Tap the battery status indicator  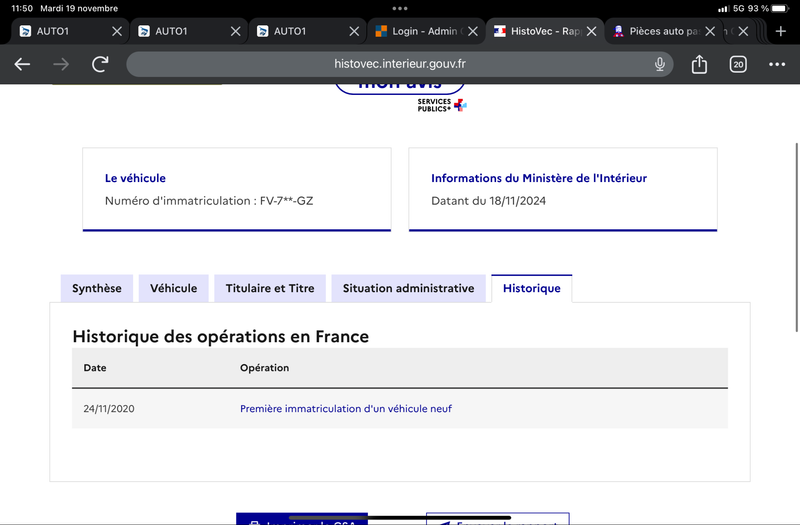point(781,8)
